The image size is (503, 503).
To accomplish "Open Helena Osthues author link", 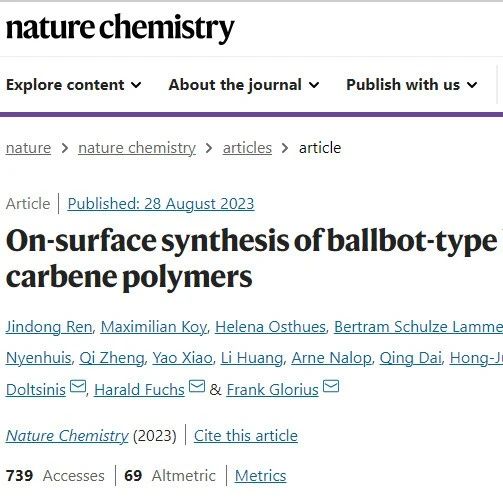I will tap(270, 327).
